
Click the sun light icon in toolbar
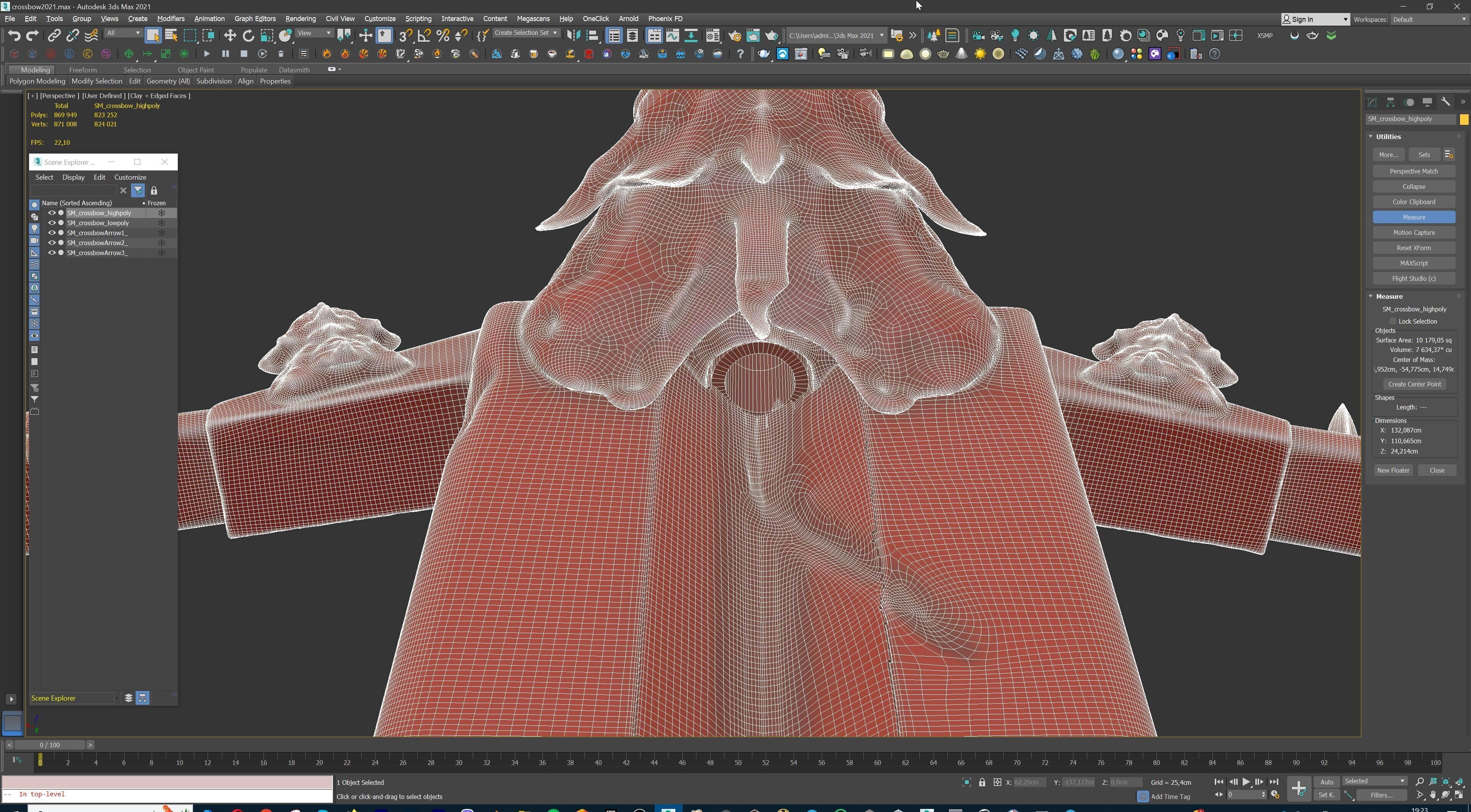click(980, 54)
